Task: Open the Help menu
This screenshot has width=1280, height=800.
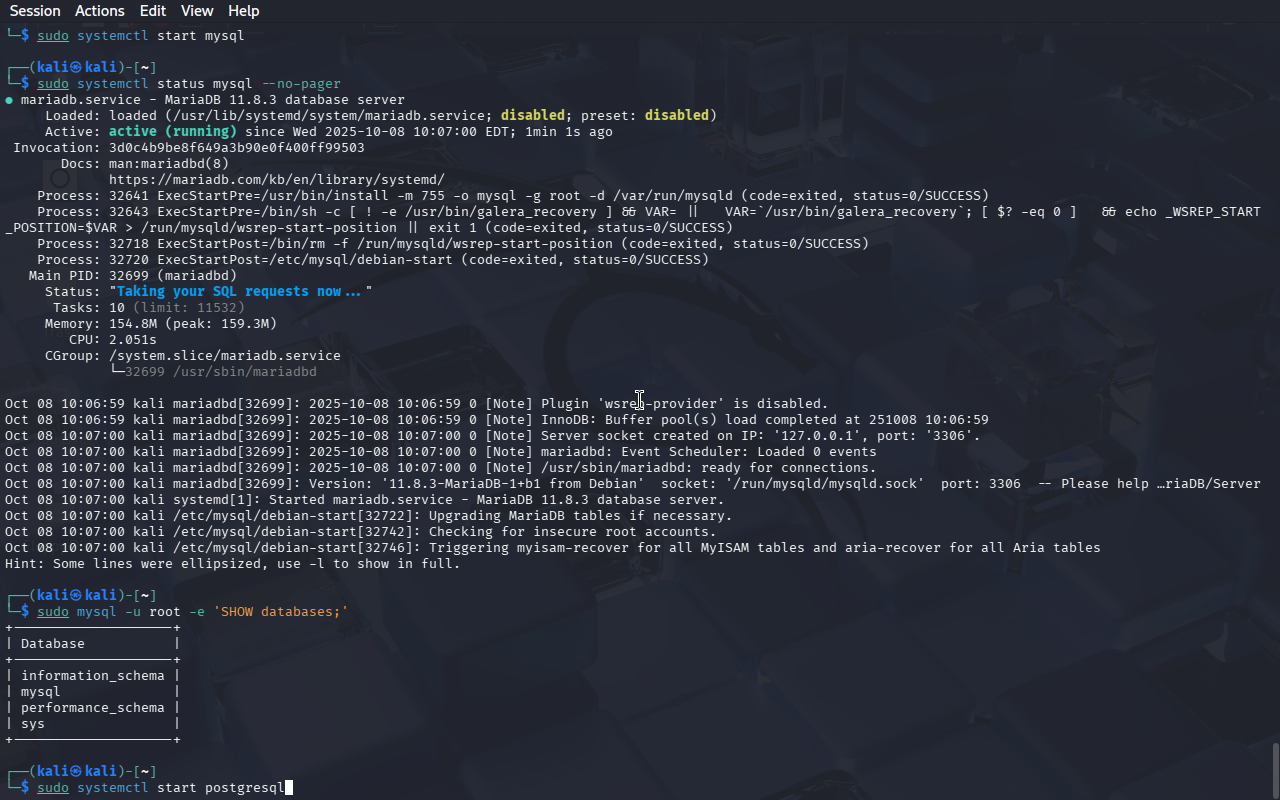Action: [243, 11]
